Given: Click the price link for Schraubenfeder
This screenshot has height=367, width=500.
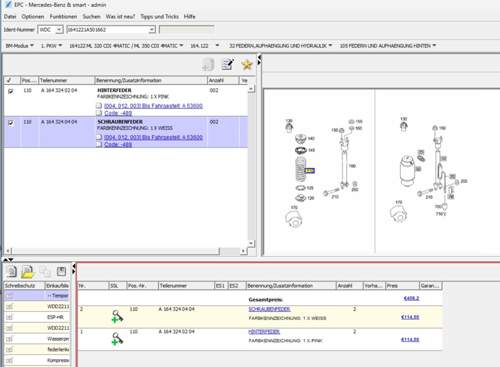Looking at the screenshot, I should coord(410,317).
